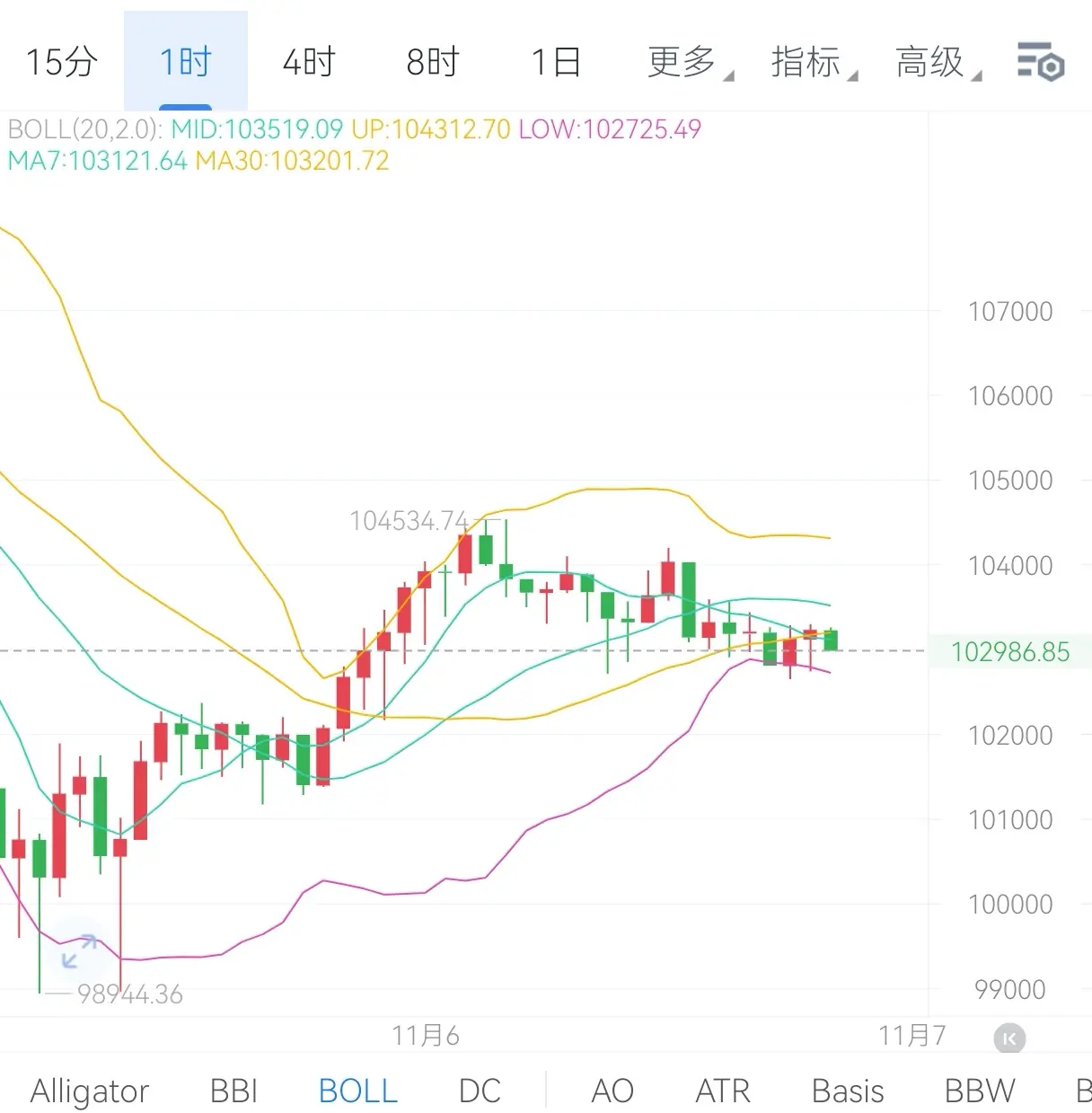
Task: Tap the MA7:103121.64 label
Action: coord(97,161)
